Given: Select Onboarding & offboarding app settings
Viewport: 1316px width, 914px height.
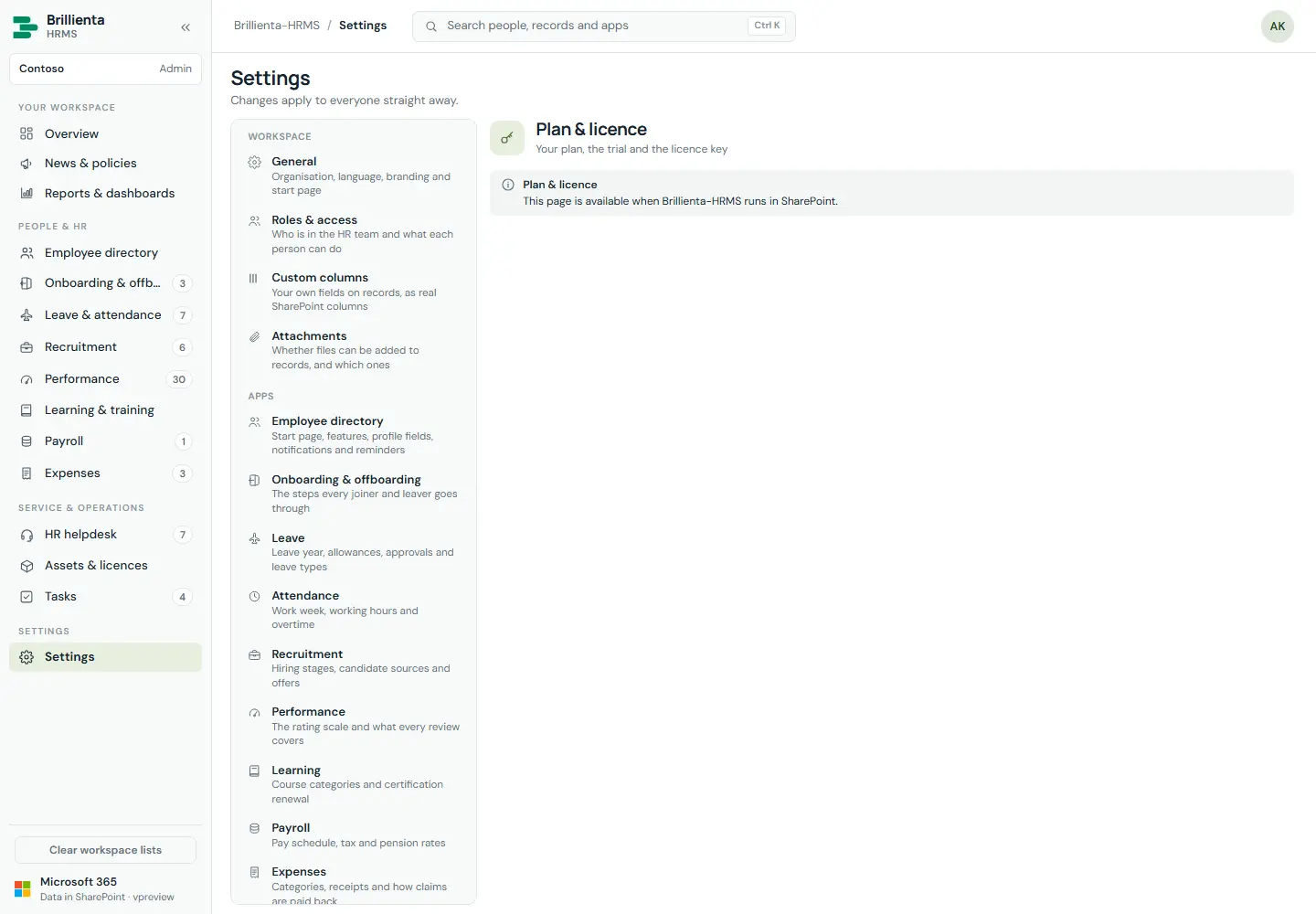Looking at the screenshot, I should point(354,494).
